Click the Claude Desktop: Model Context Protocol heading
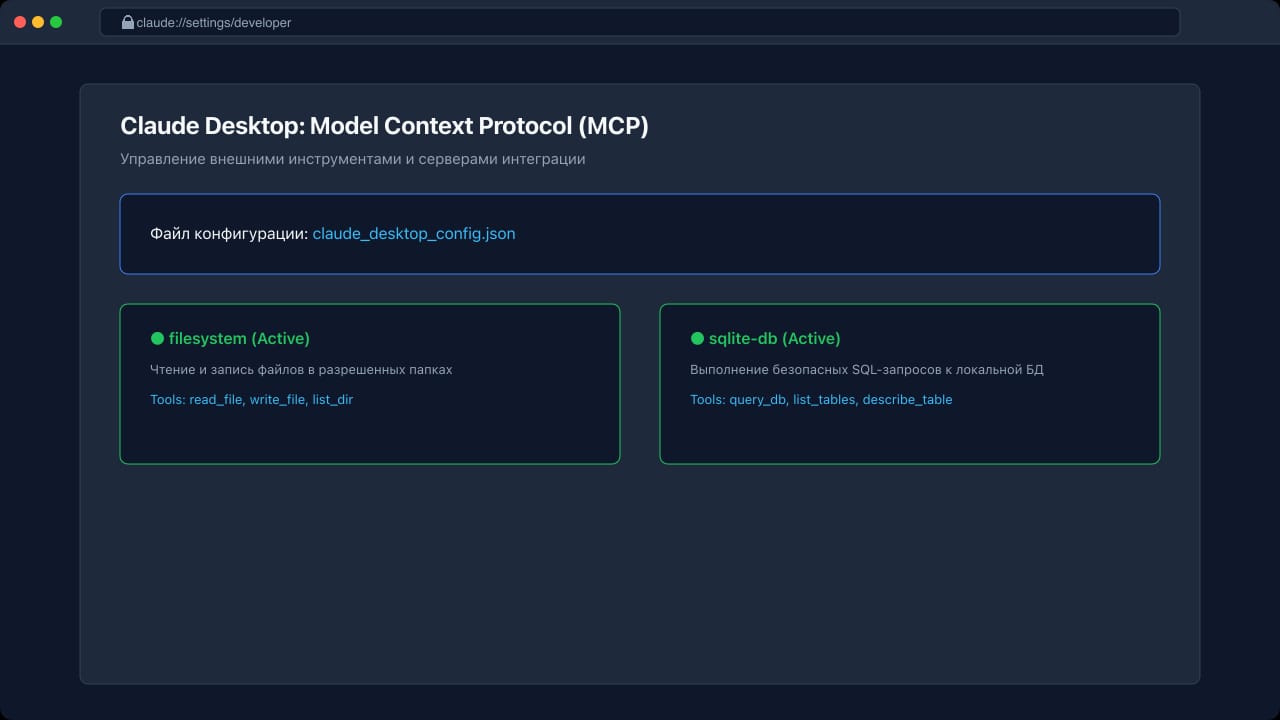The image size is (1280, 720). coord(385,126)
